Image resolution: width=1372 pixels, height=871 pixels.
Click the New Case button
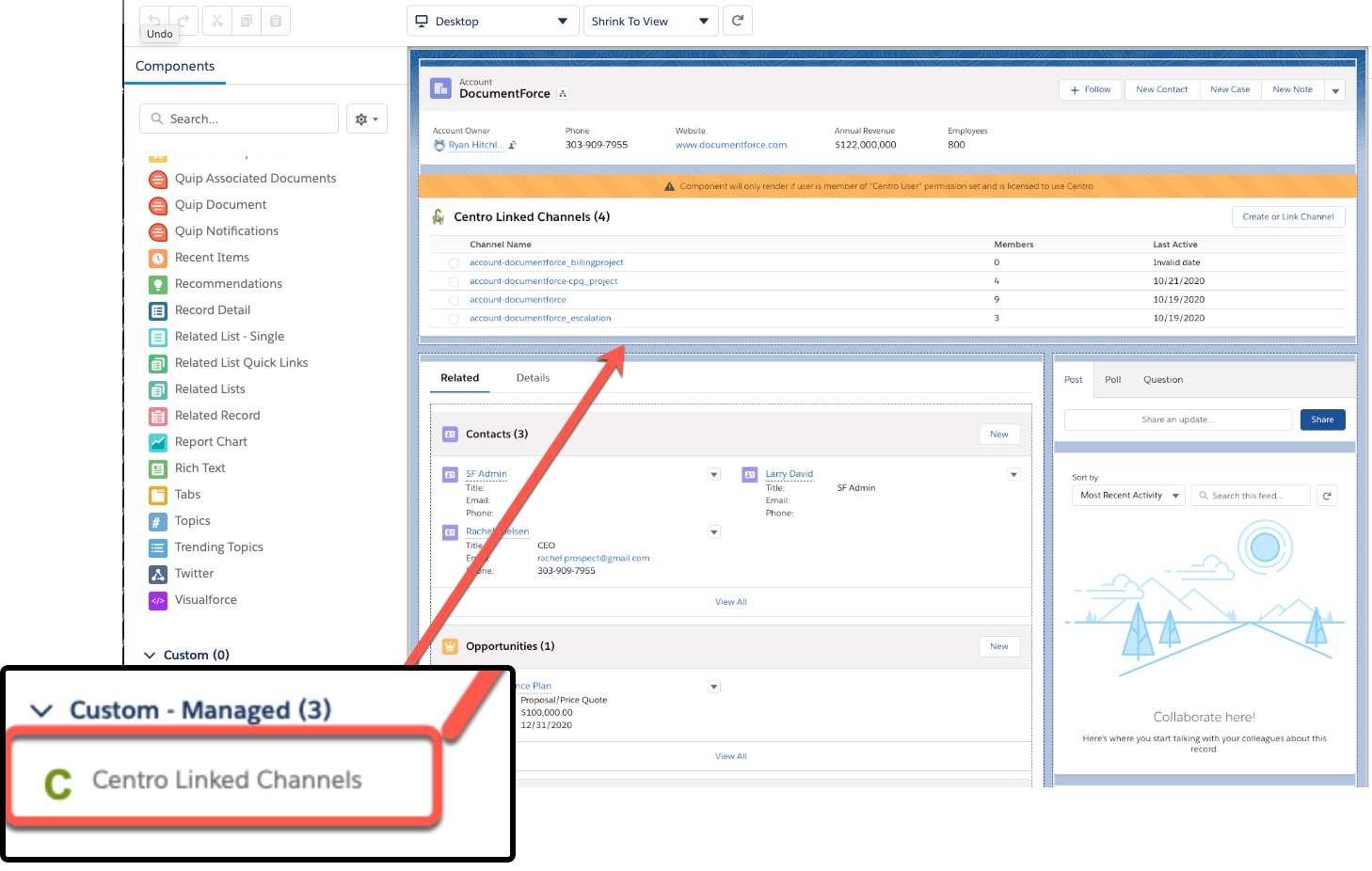tap(1230, 90)
